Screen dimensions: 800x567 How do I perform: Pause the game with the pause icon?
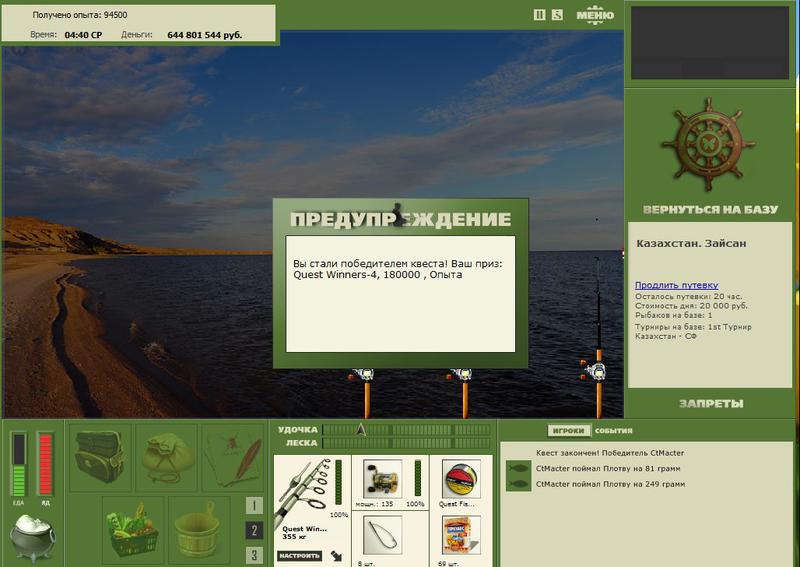point(539,15)
